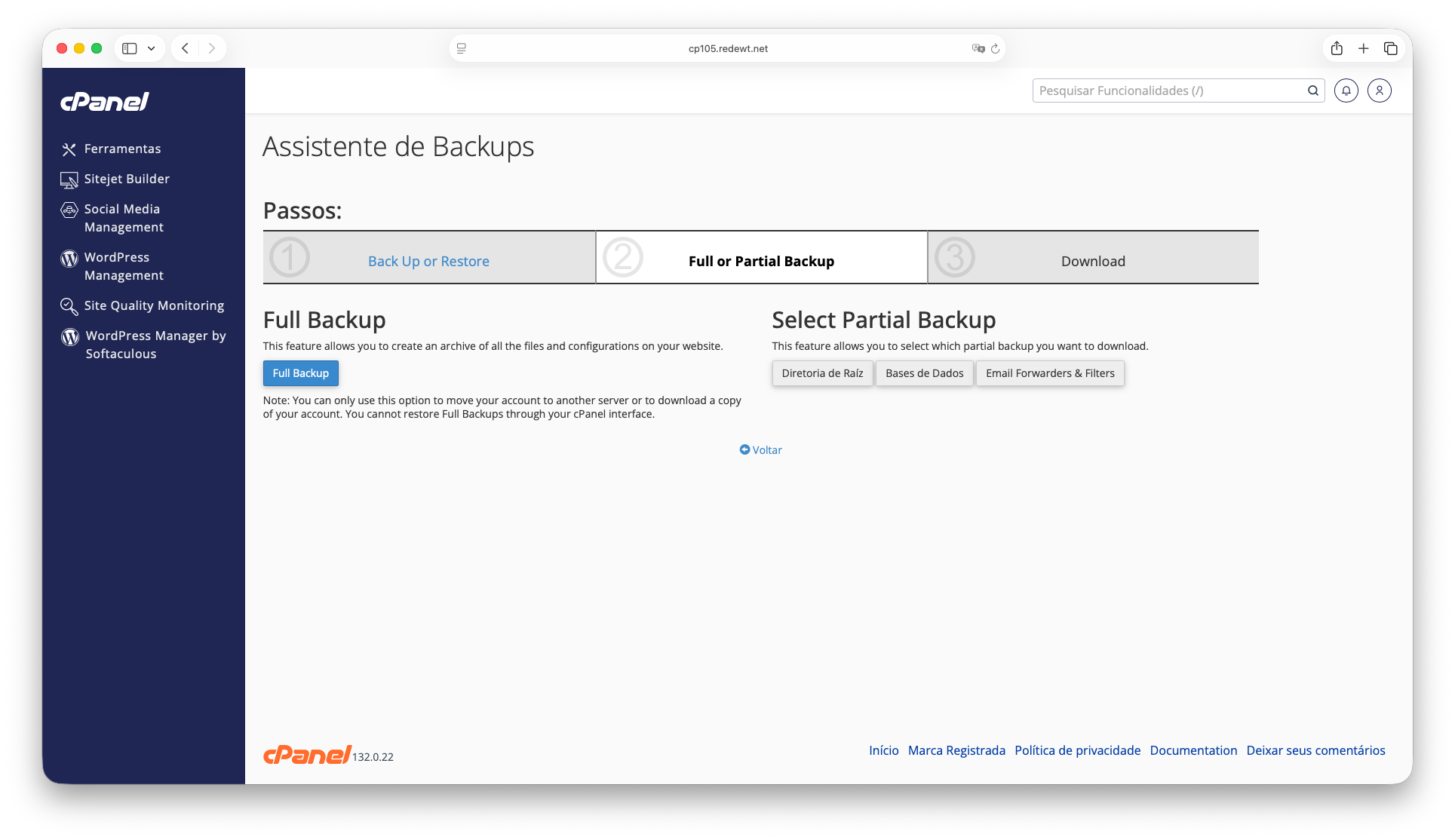The width and height of the screenshot is (1455, 840).
Task: Click the Ferramentas tools icon in sidebar
Action: (69, 149)
